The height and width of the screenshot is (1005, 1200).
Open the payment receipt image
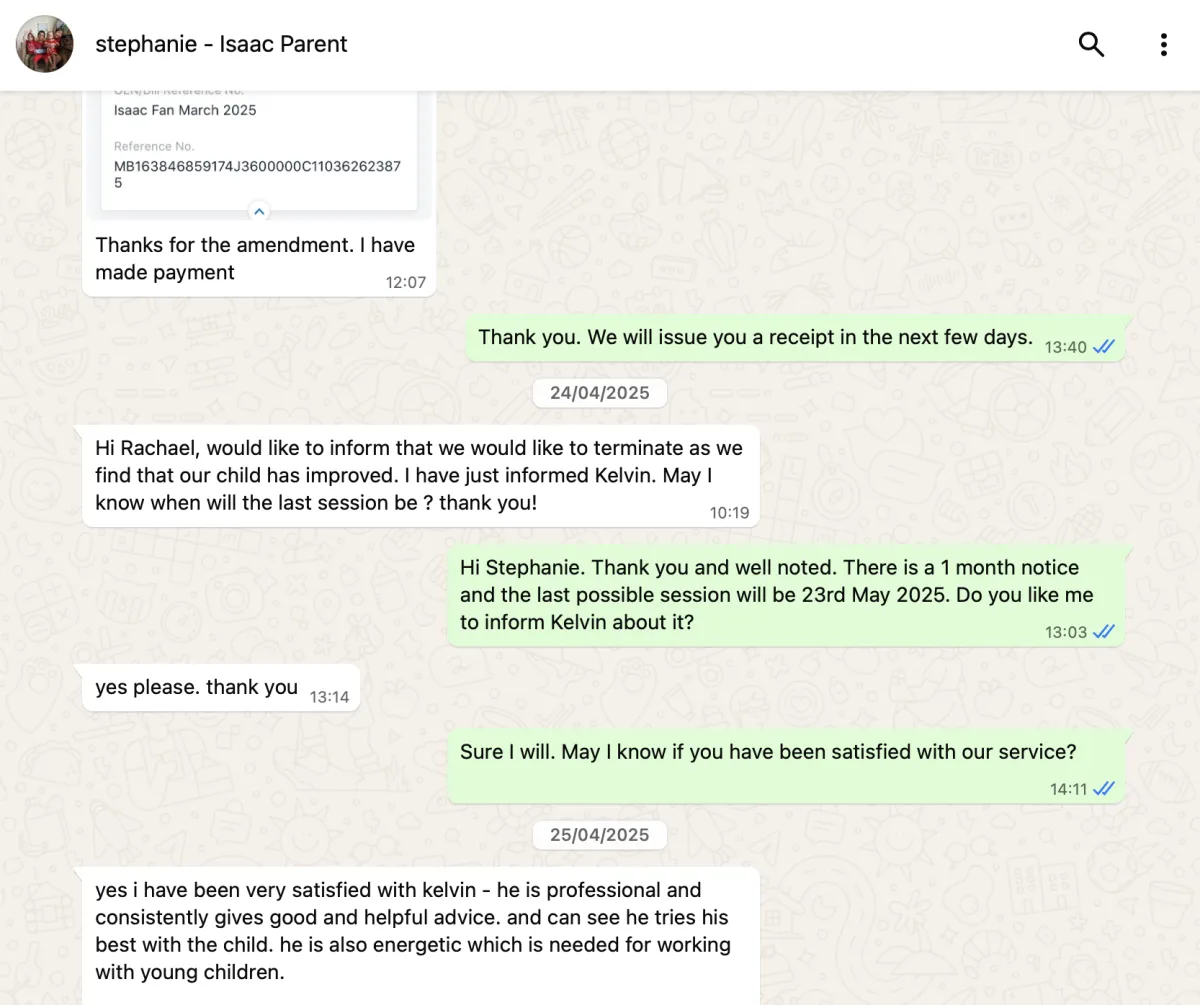point(259,150)
